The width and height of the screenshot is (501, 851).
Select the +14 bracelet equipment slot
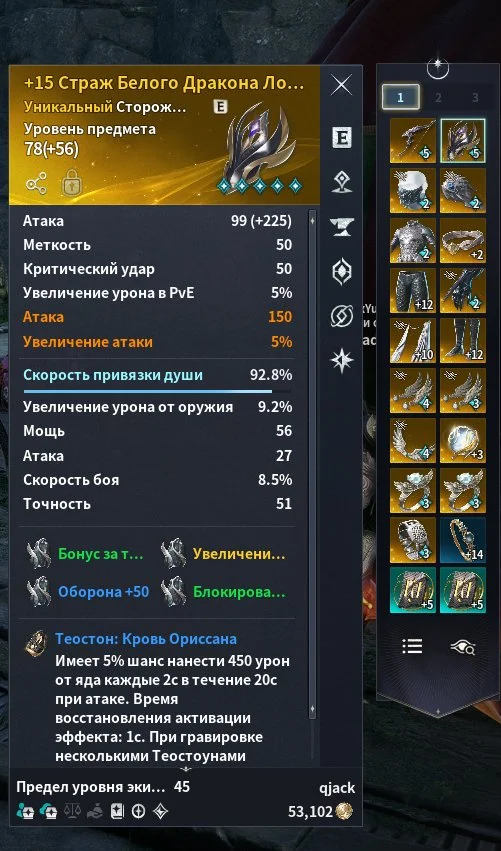click(463, 541)
